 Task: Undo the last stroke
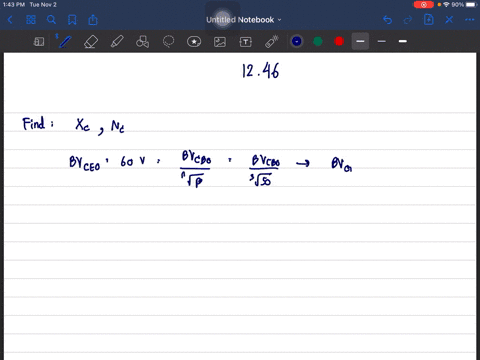click(387, 20)
